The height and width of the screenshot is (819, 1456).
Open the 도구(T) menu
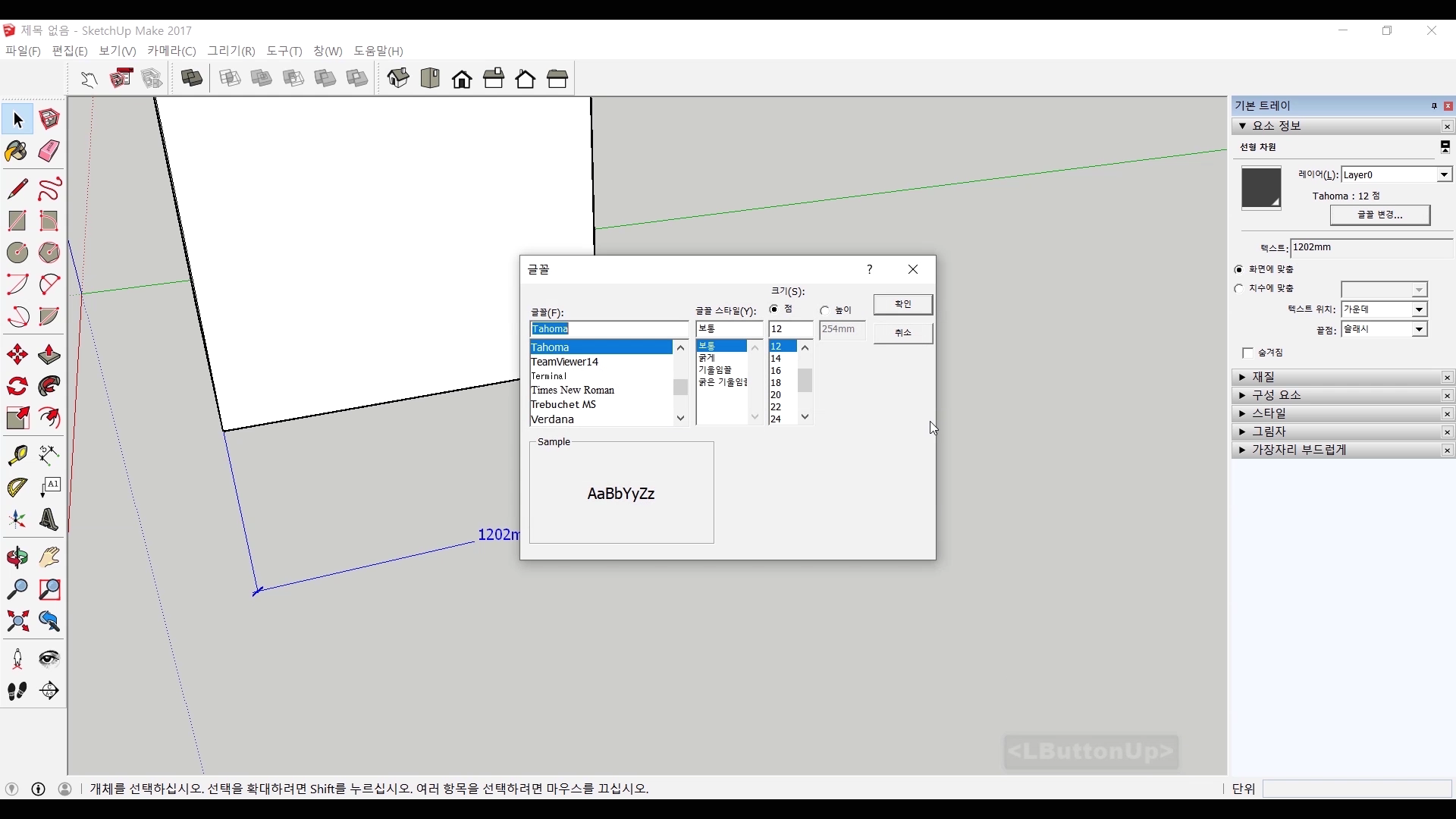coord(284,51)
